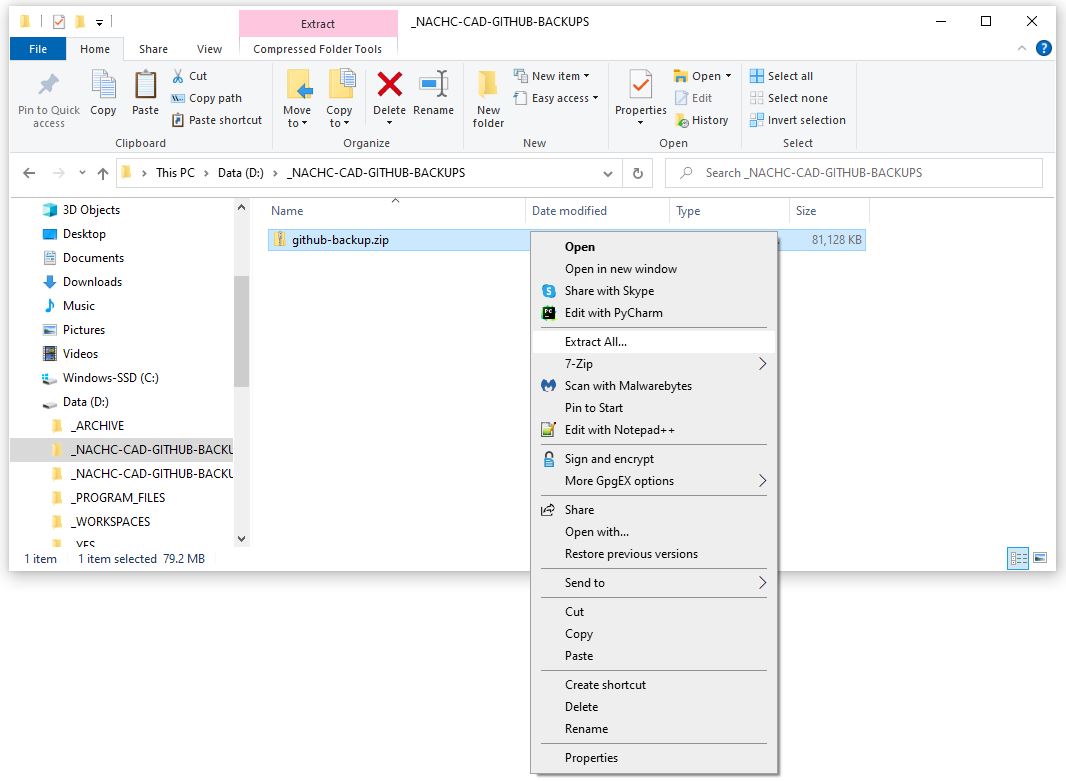Select the github-backup.zip file
This screenshot has height=781, width=1066.
(x=340, y=240)
